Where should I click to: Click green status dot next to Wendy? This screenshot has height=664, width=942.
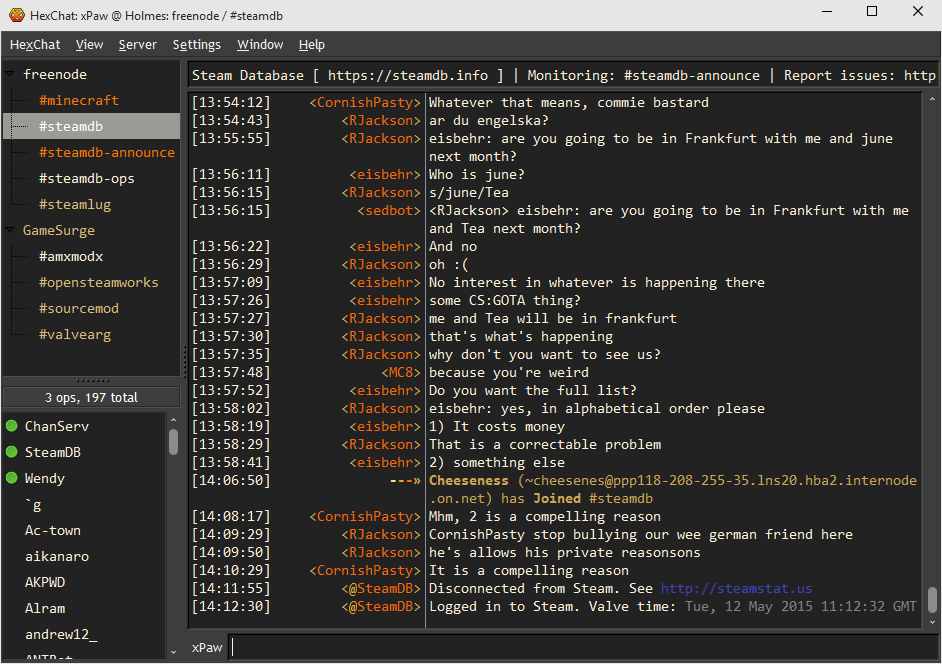point(12,479)
